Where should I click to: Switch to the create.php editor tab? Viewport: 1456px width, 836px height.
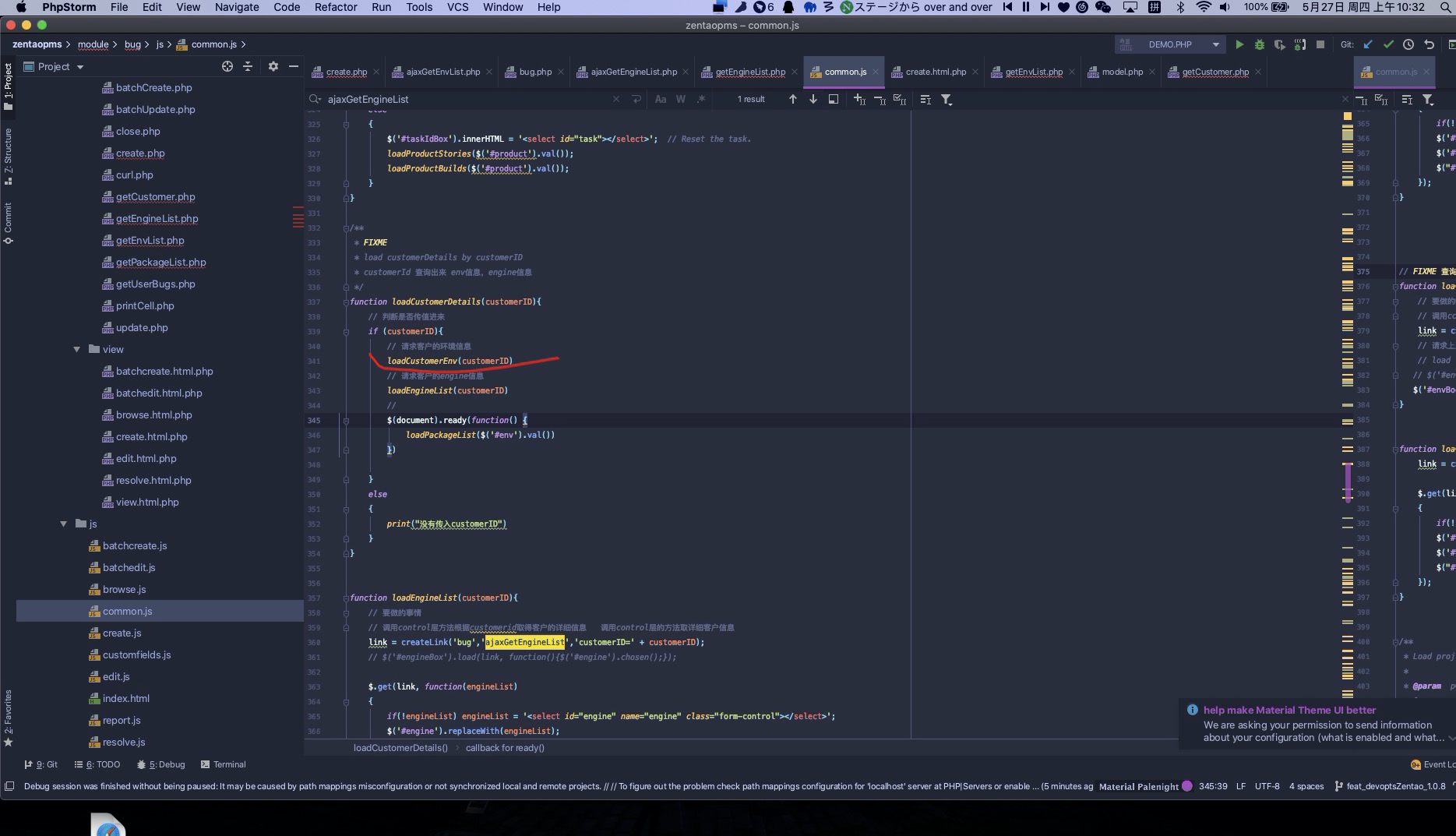coord(346,72)
